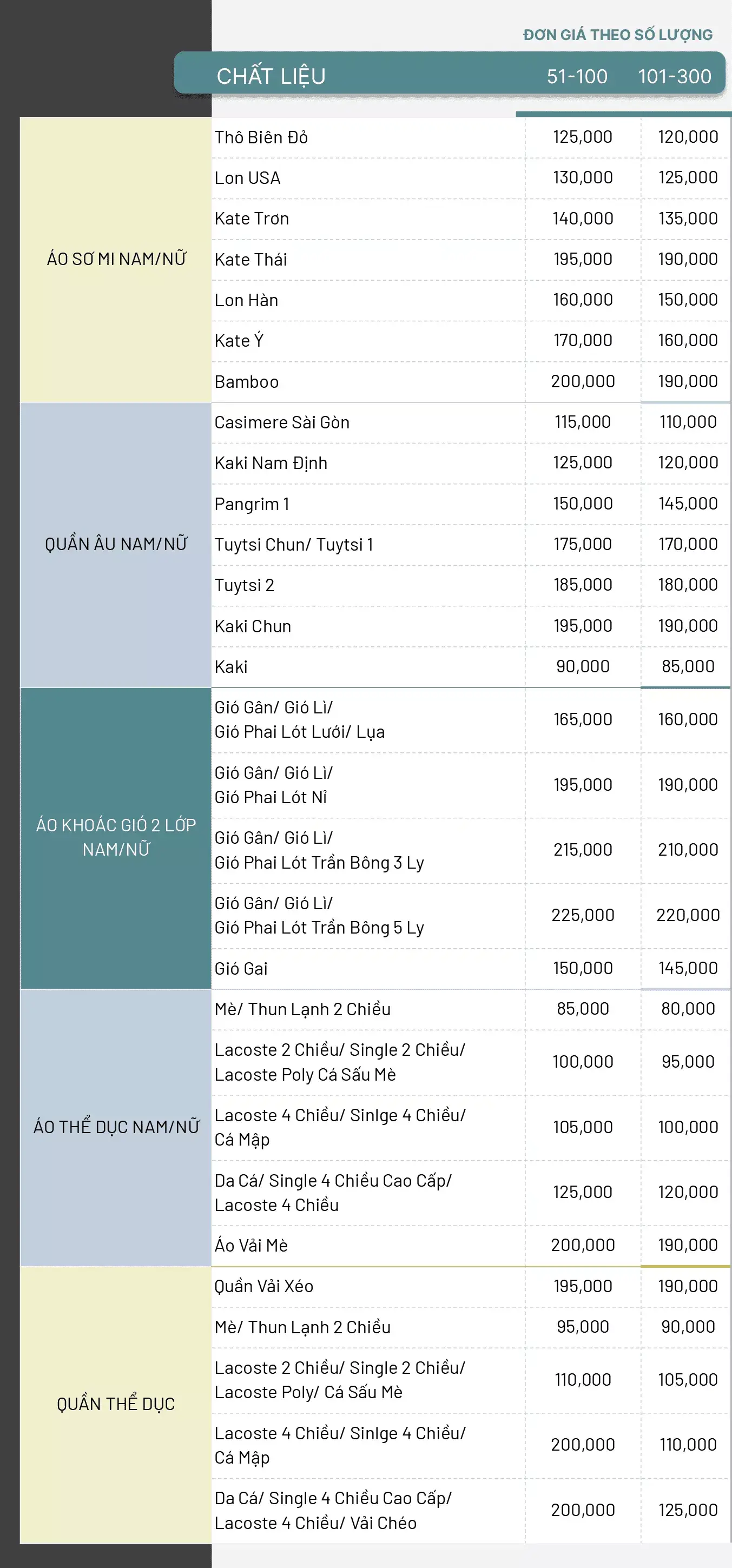The width and height of the screenshot is (732, 1568).
Task: Select the "ÁO THỂ DỤC NAM/NỮ" category cell
Action: (116, 1127)
